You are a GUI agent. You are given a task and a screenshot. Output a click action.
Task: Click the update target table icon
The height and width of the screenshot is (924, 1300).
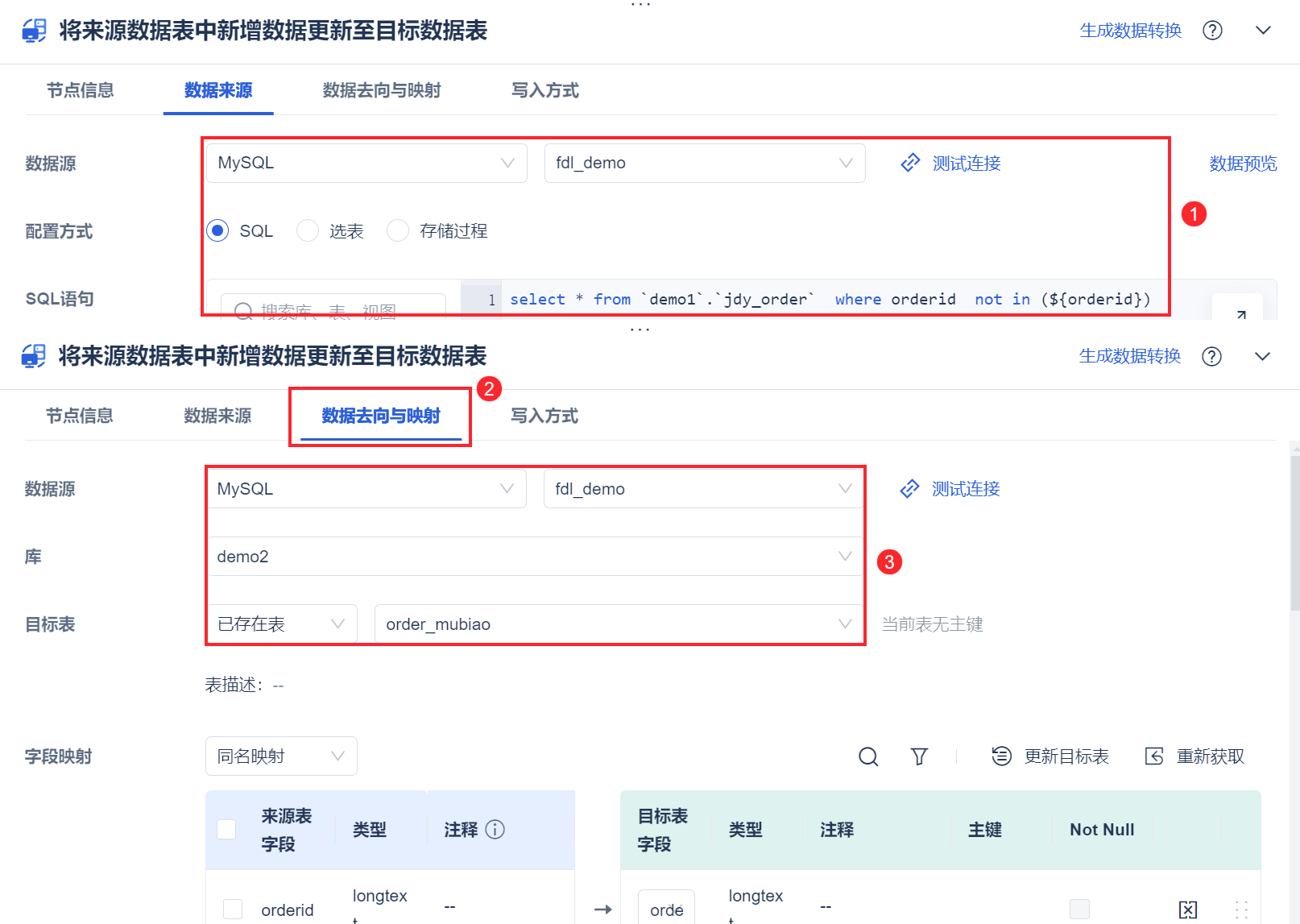(1001, 756)
